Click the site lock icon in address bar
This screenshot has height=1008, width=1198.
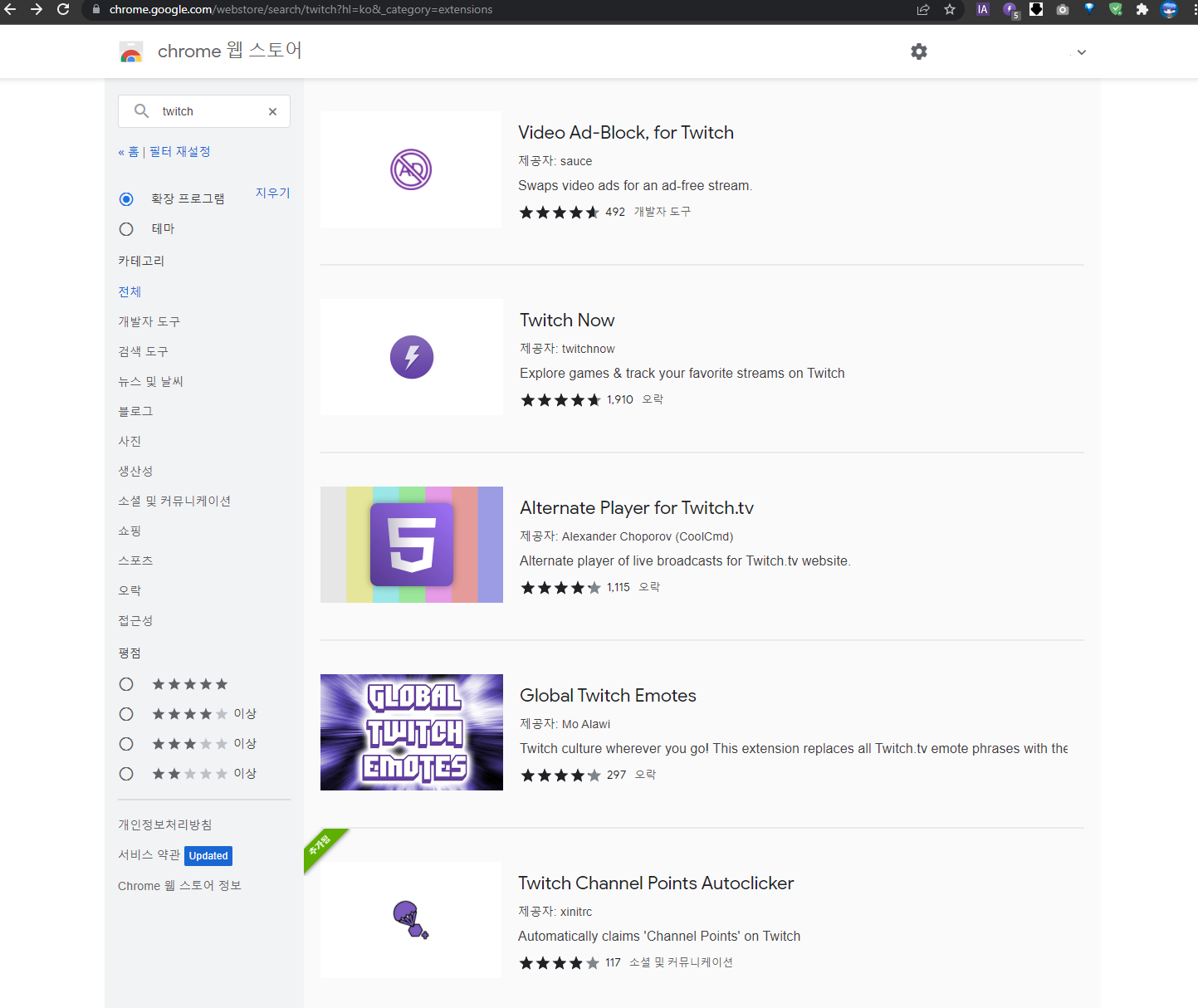[96, 9]
